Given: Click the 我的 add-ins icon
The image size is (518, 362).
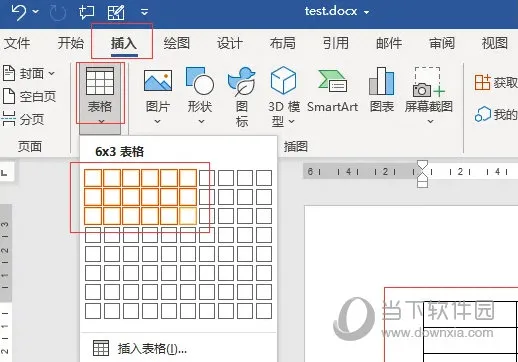Looking at the screenshot, I should click(x=483, y=114).
